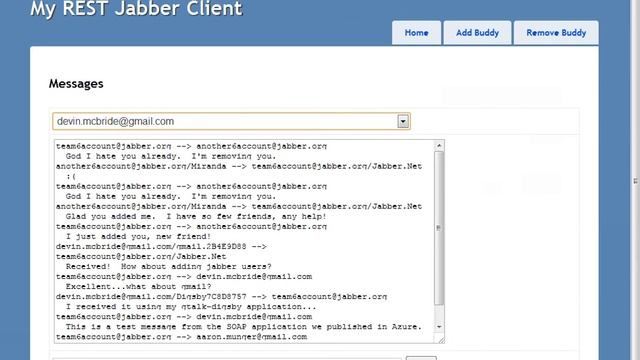Image resolution: width=640 pixels, height=360 pixels.
Task: Click the line 'Received! How about adding jabber users?'
Action: 169,267
